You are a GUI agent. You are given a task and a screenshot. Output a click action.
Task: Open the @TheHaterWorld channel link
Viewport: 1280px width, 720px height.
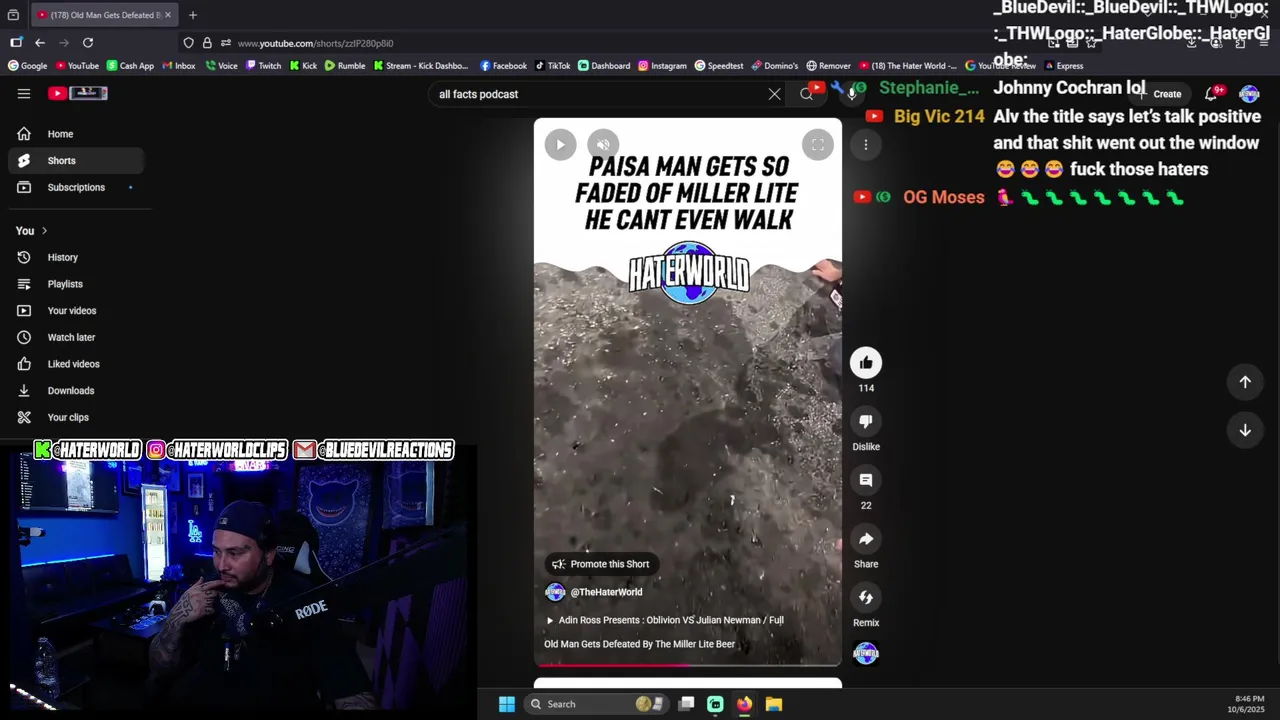pos(606,592)
